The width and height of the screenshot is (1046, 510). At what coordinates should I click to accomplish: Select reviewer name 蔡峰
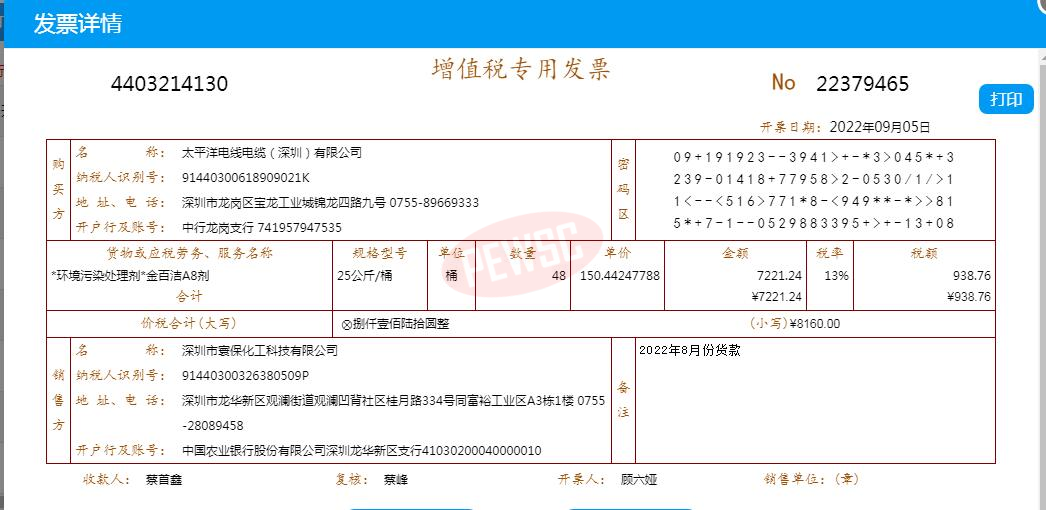pyautogui.click(x=396, y=479)
